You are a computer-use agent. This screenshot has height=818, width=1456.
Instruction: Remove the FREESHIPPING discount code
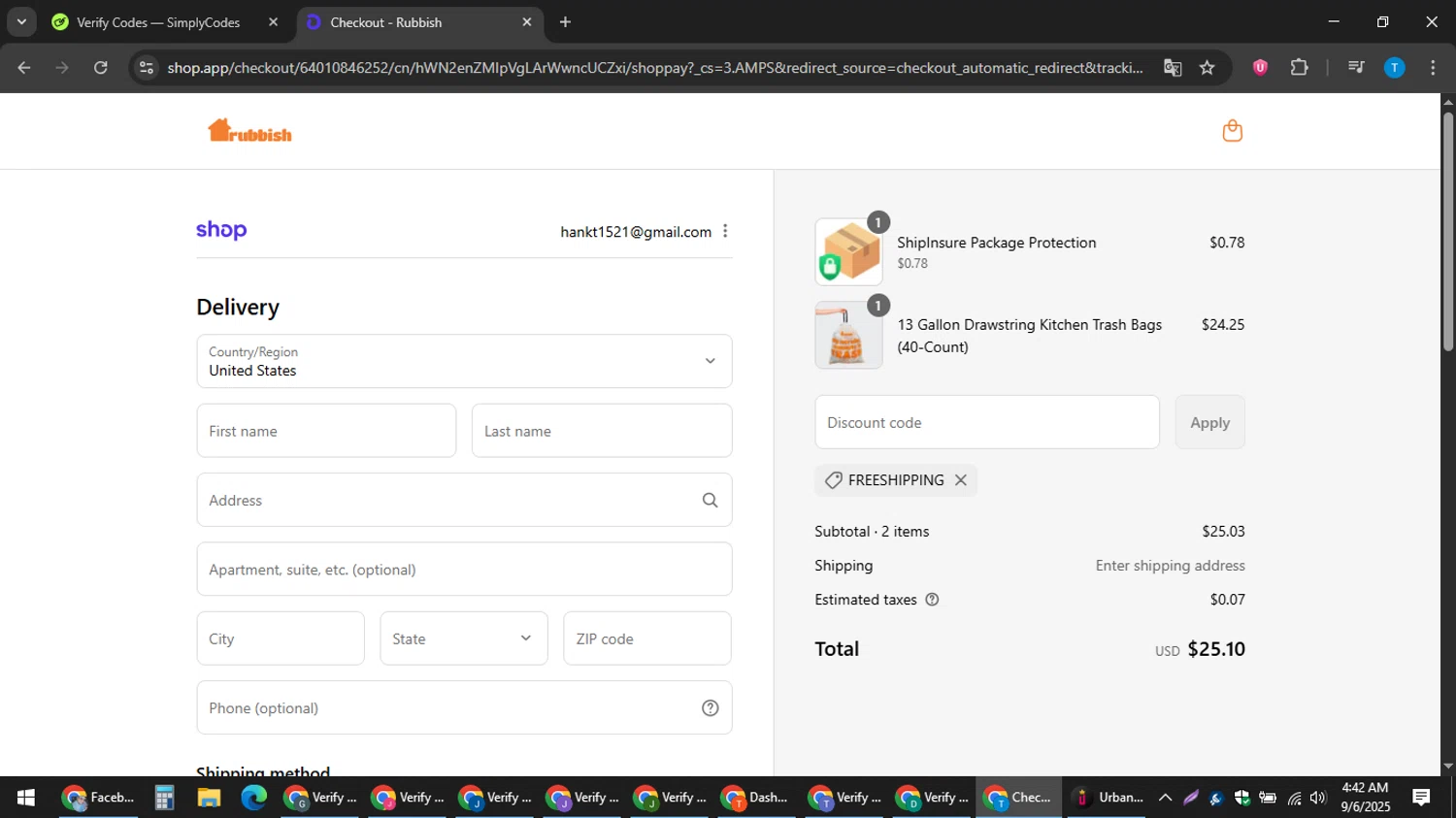coord(961,480)
